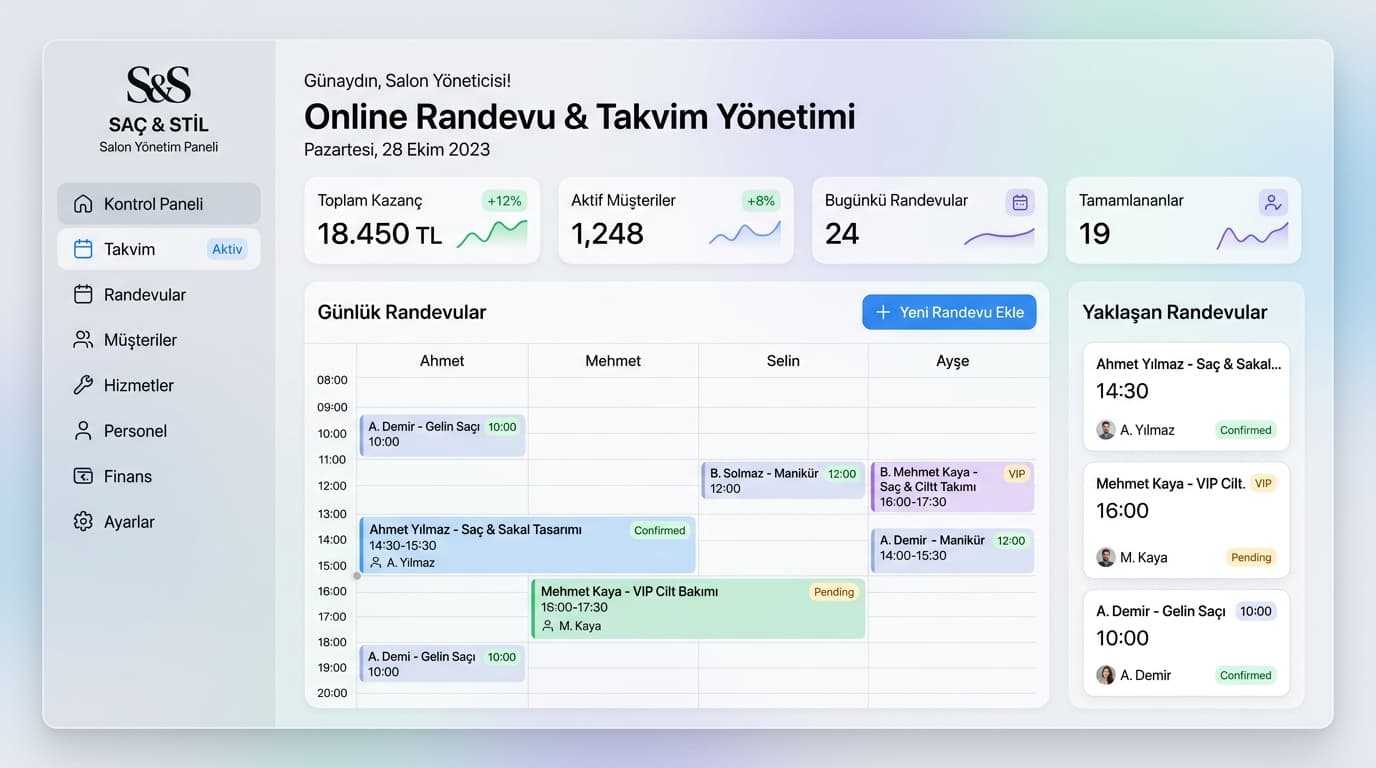Click the 20:00 time slot label
This screenshot has height=768, width=1376.
click(x=332, y=693)
